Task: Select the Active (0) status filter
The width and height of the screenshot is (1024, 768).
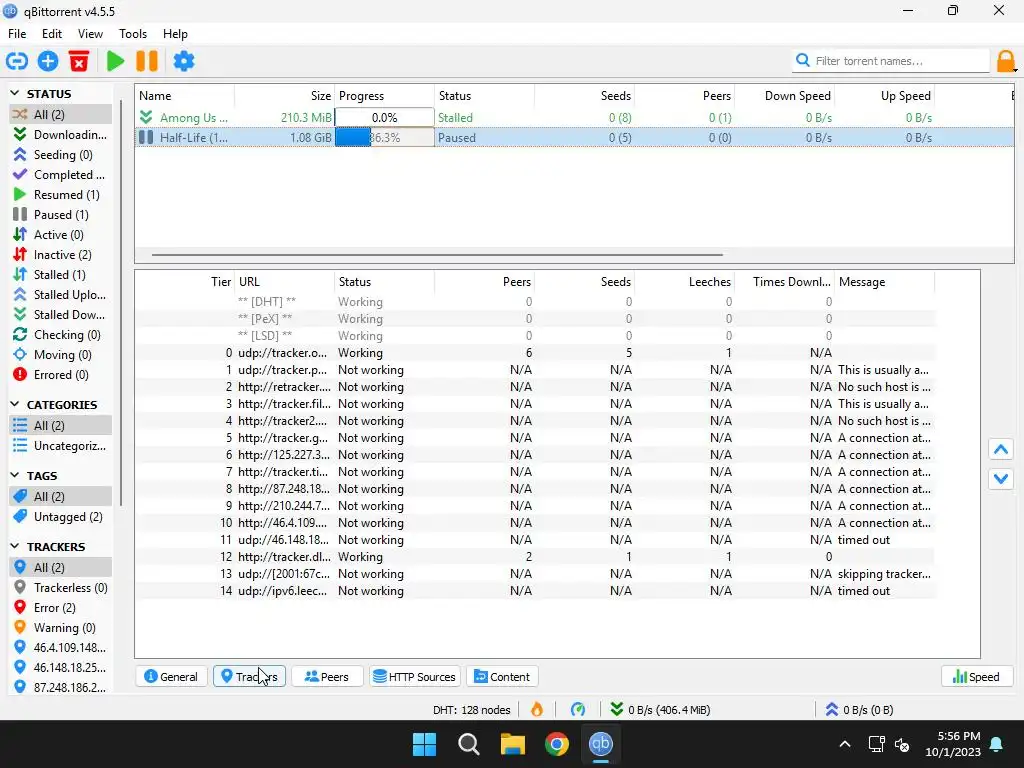Action: [61, 234]
